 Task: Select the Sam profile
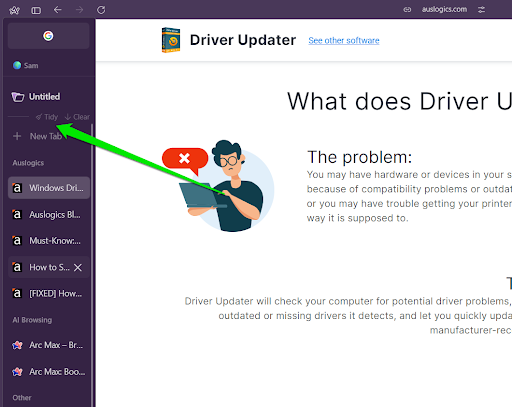tap(26, 65)
